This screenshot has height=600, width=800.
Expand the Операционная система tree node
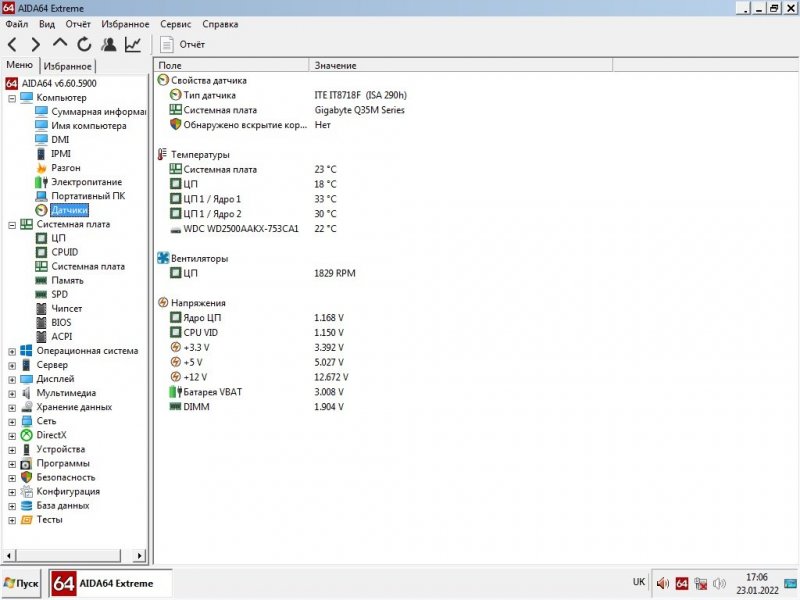(x=12, y=351)
